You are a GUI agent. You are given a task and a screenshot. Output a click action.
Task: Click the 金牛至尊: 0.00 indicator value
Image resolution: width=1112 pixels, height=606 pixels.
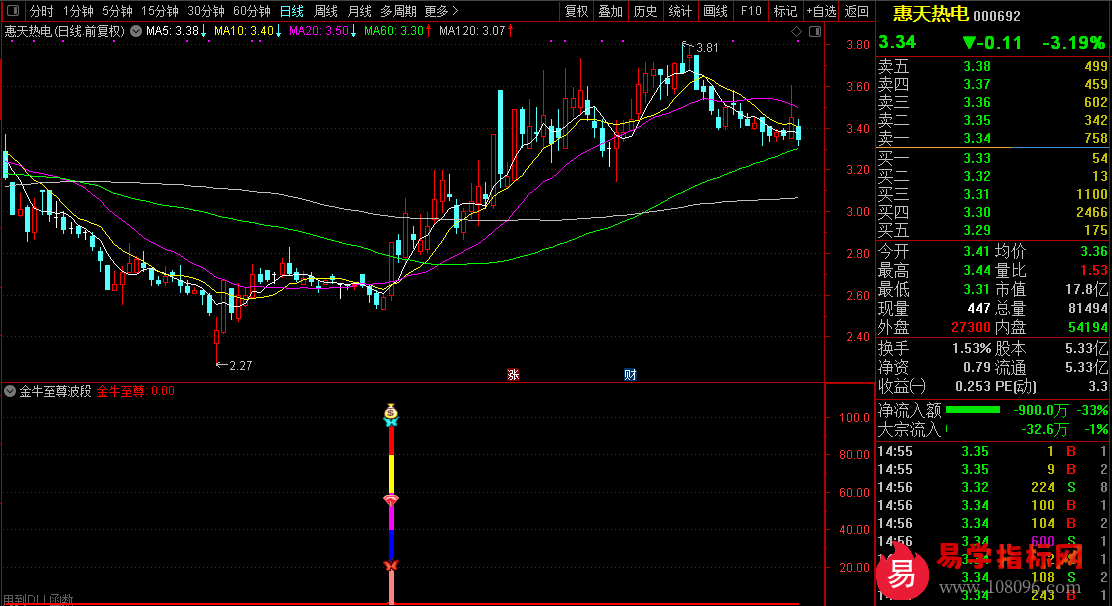click(135, 391)
